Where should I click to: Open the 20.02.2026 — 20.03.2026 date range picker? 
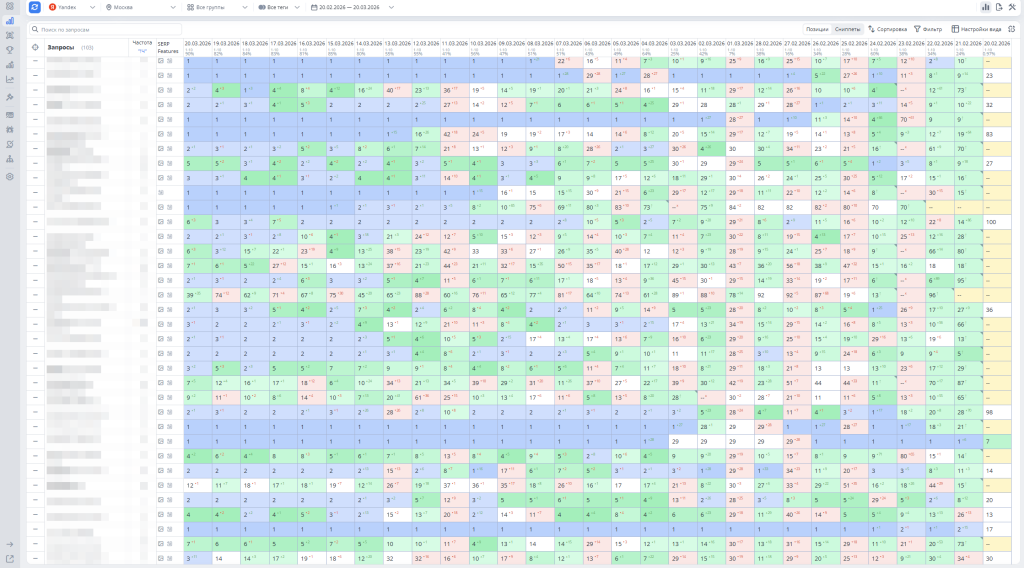point(352,7)
